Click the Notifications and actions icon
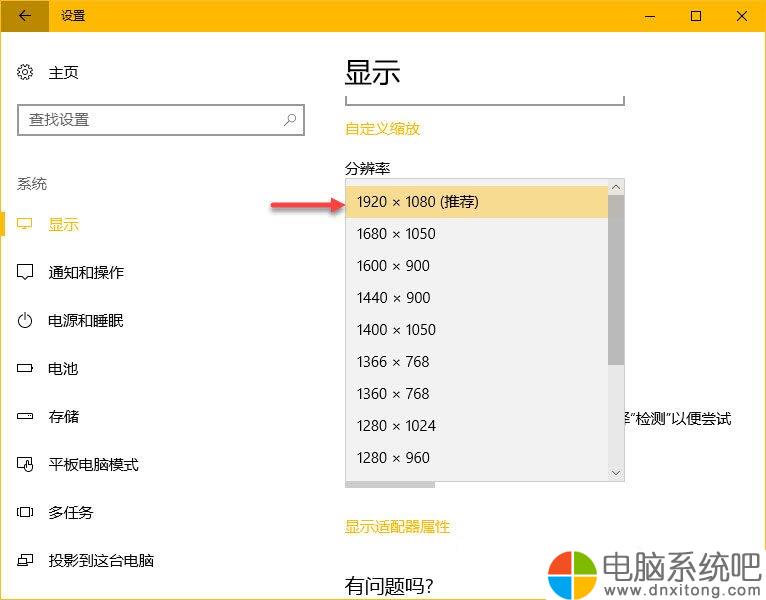 coord(26,273)
